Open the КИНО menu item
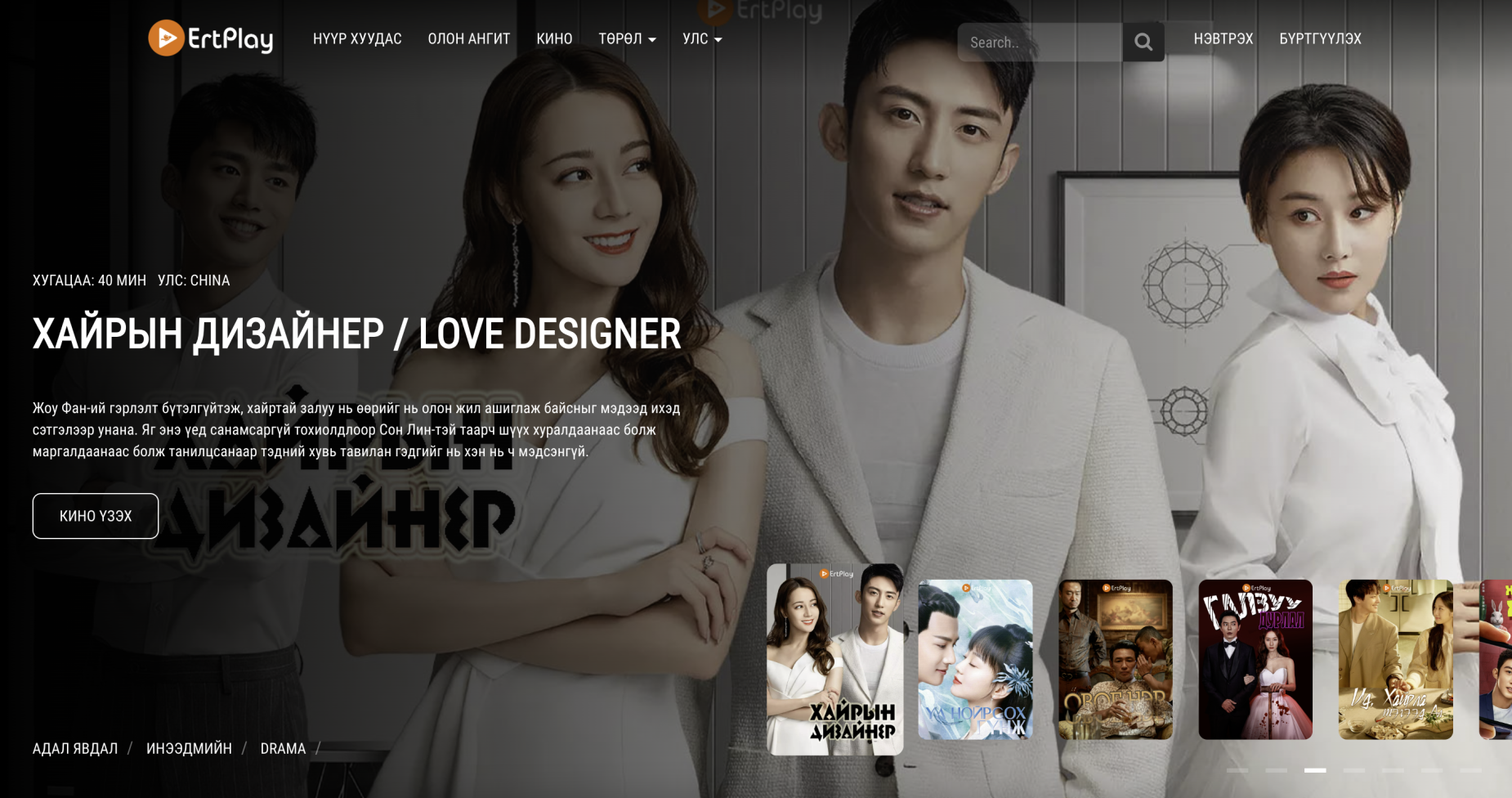Viewport: 1512px width, 798px height. 554,39
